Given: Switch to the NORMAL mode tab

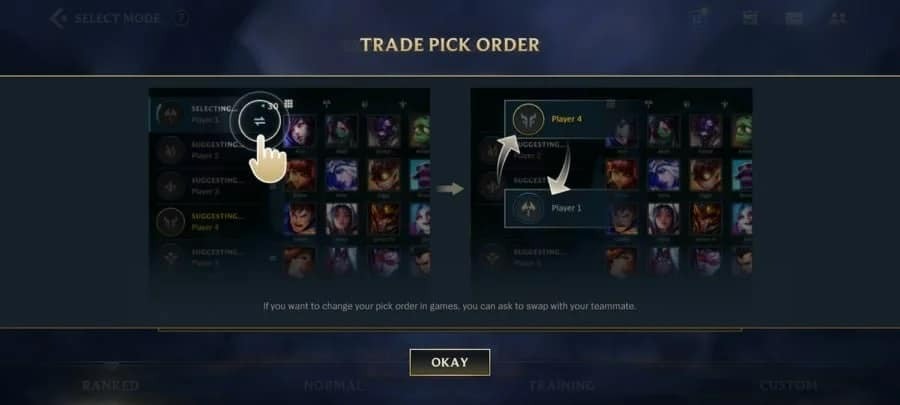Looking at the screenshot, I should [x=333, y=385].
